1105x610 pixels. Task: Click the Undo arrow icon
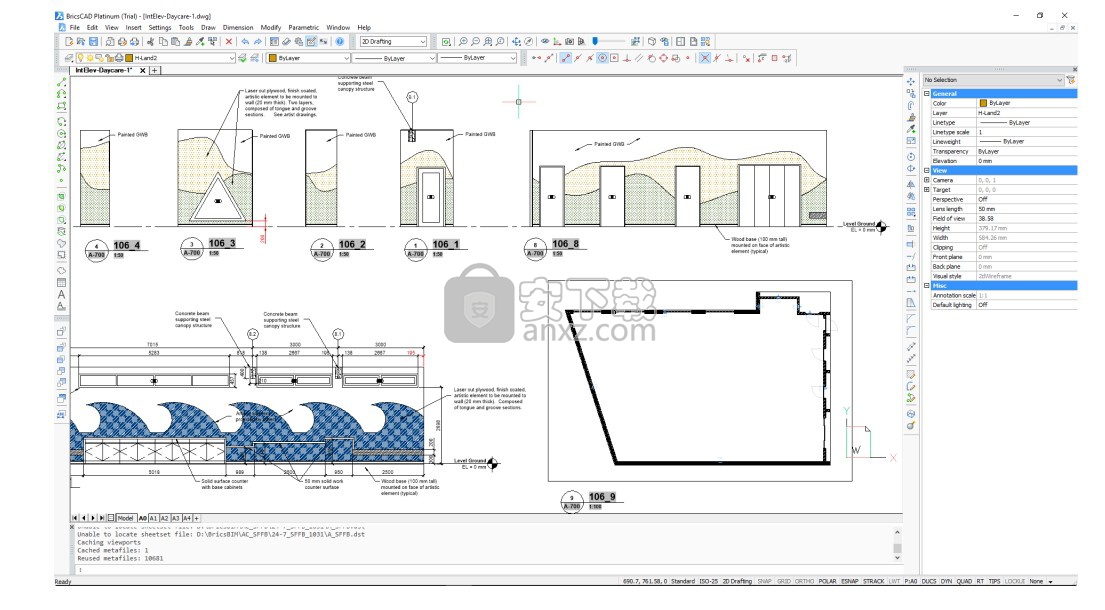pos(245,42)
